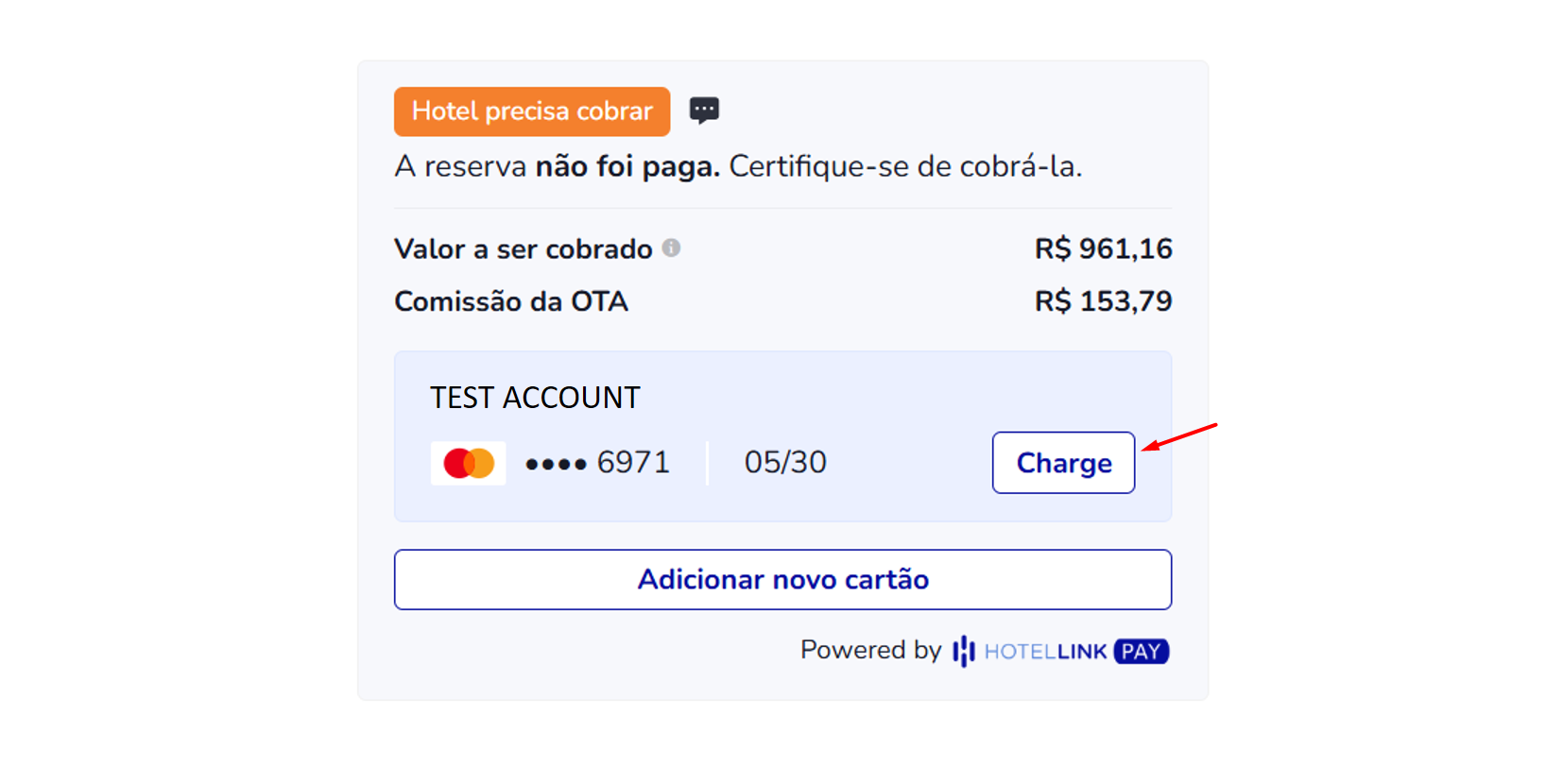Image resolution: width=1563 pixels, height=784 pixels.
Task: Click the Mastercard logo
Action: 469,463
